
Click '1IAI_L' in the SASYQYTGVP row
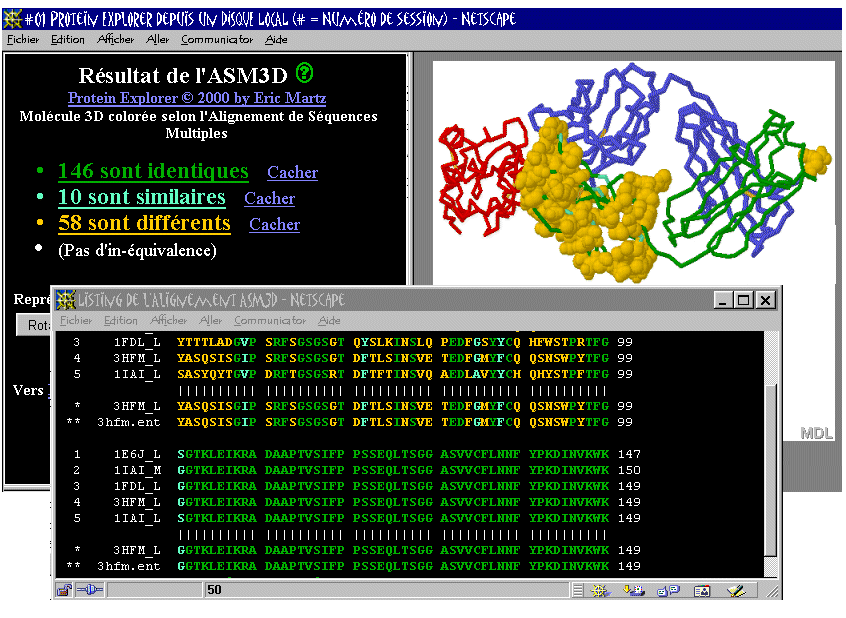(137, 374)
